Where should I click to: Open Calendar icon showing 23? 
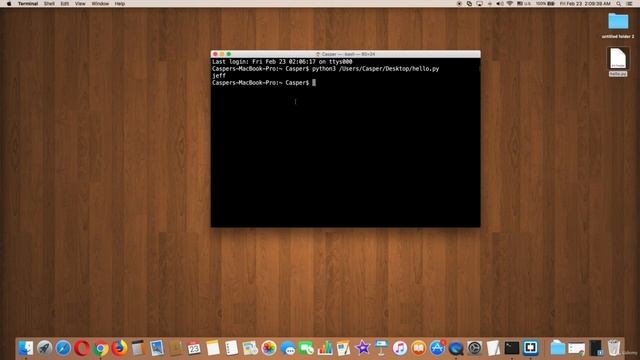click(194, 348)
